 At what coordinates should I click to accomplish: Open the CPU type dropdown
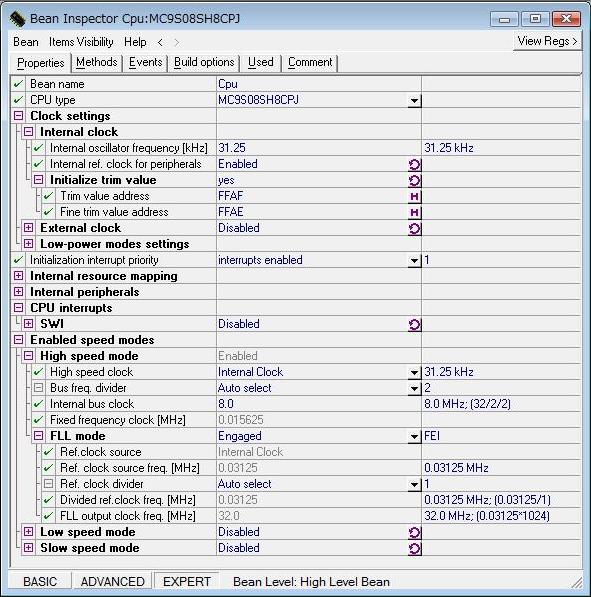(x=414, y=101)
